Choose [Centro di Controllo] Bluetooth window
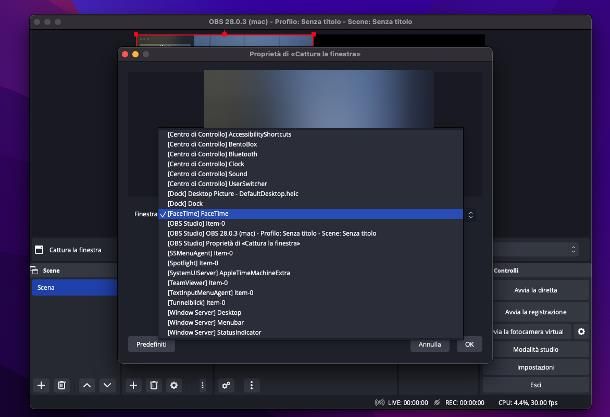The width and height of the screenshot is (610, 417). (x=310, y=154)
